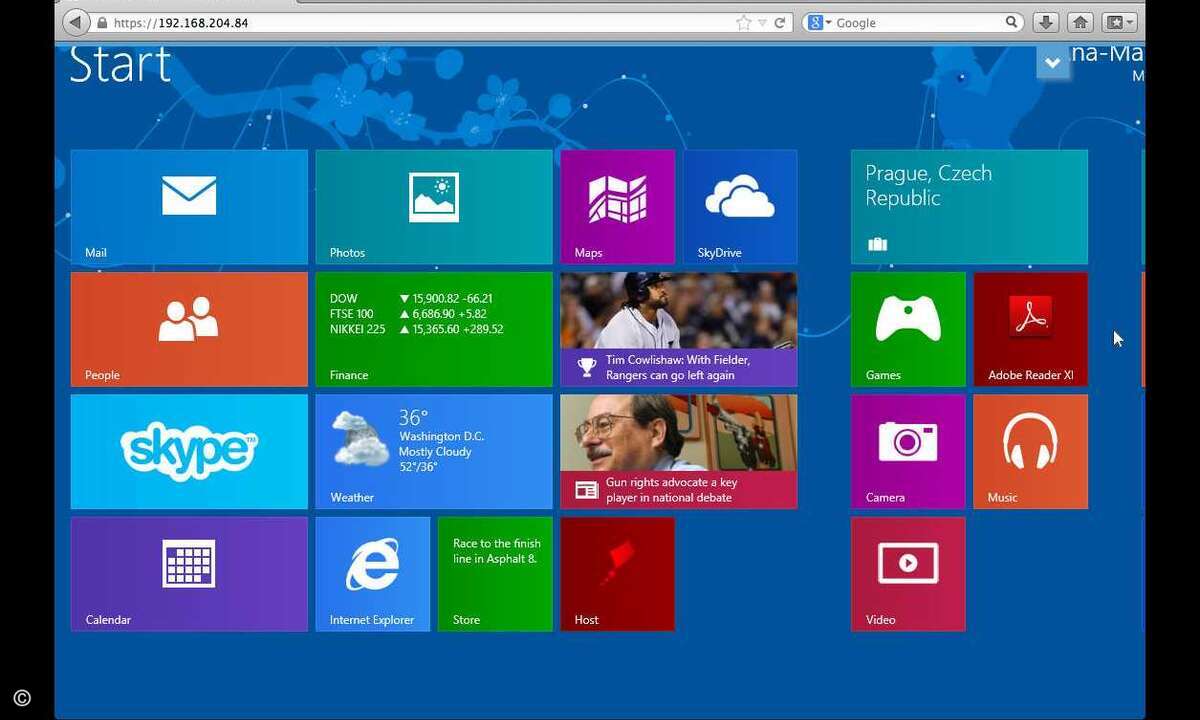
Task: Open the Calendar tile
Action: coord(189,574)
